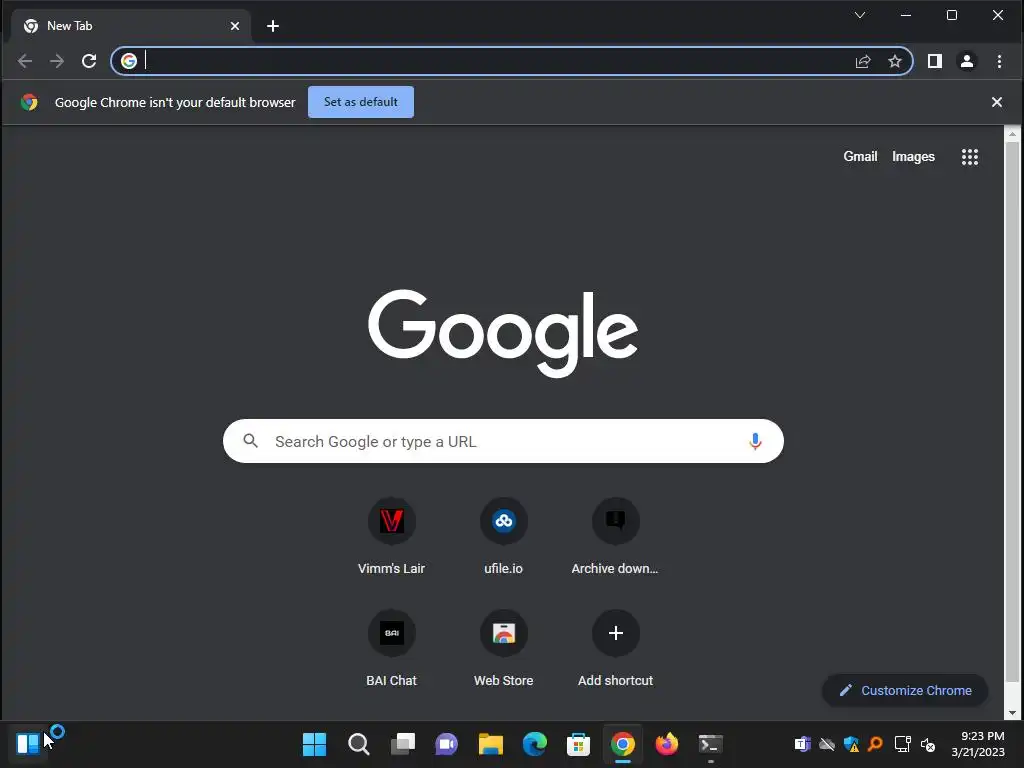Click the network status tray icon
The height and width of the screenshot is (768, 1024).
(903, 744)
